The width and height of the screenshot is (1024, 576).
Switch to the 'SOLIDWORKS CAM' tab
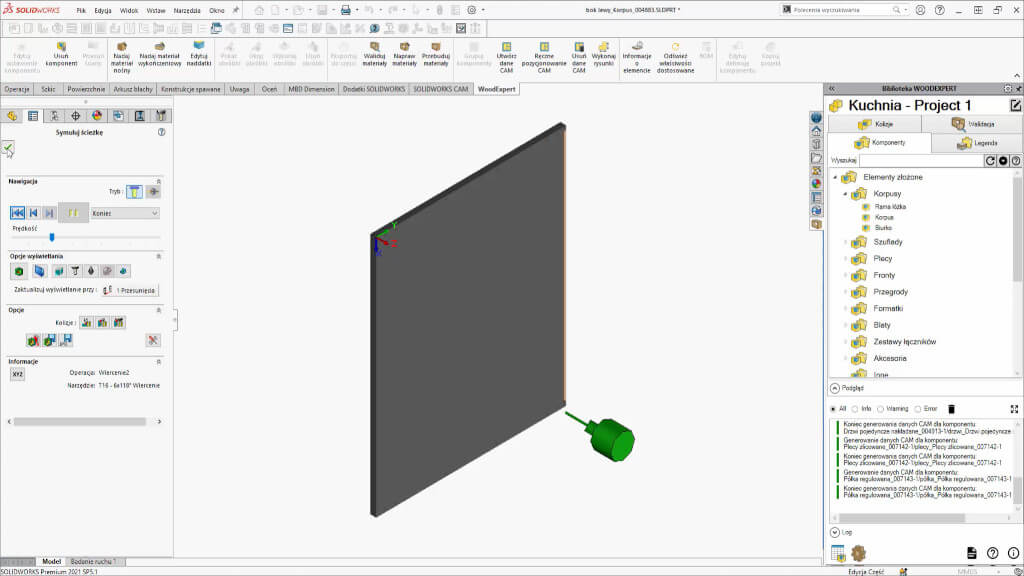tap(441, 89)
